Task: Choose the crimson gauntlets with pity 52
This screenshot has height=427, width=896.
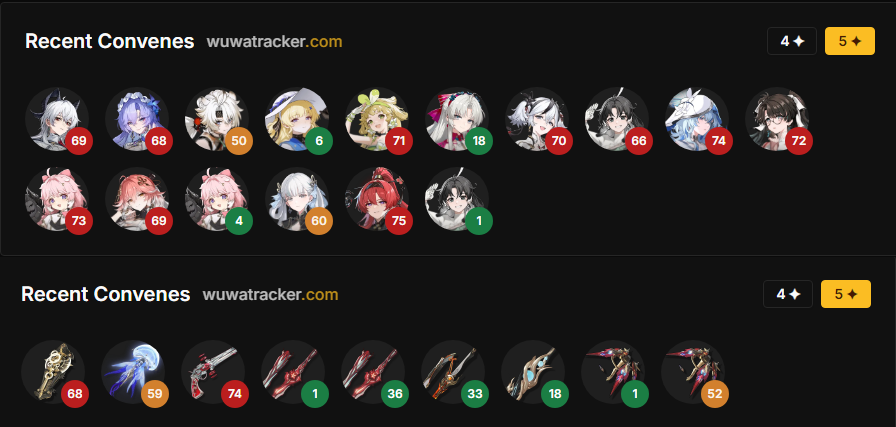Action: coord(693,372)
